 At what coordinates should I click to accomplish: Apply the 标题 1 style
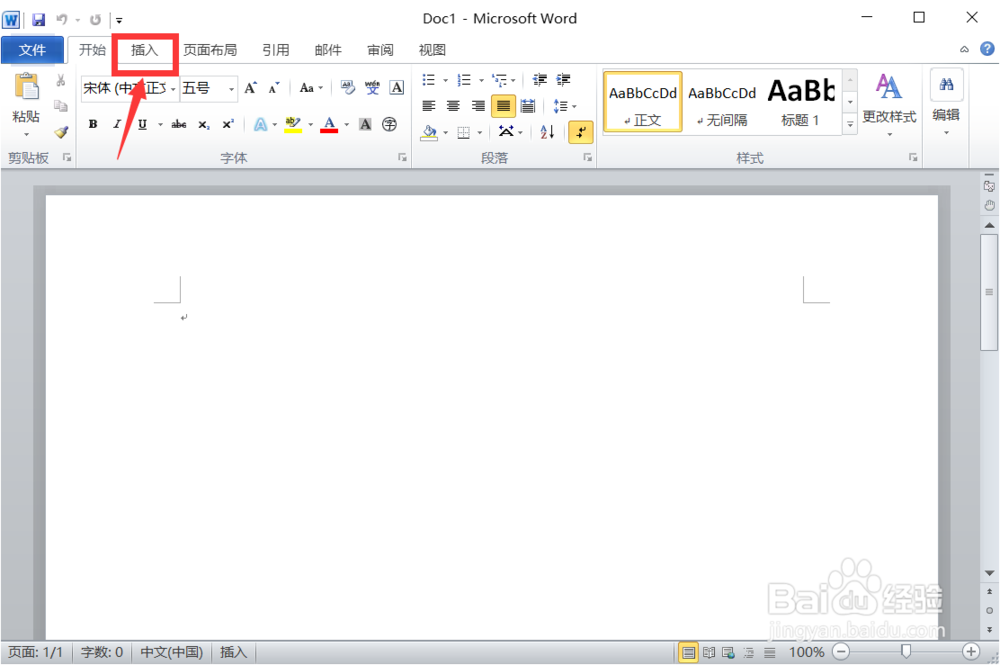point(801,100)
